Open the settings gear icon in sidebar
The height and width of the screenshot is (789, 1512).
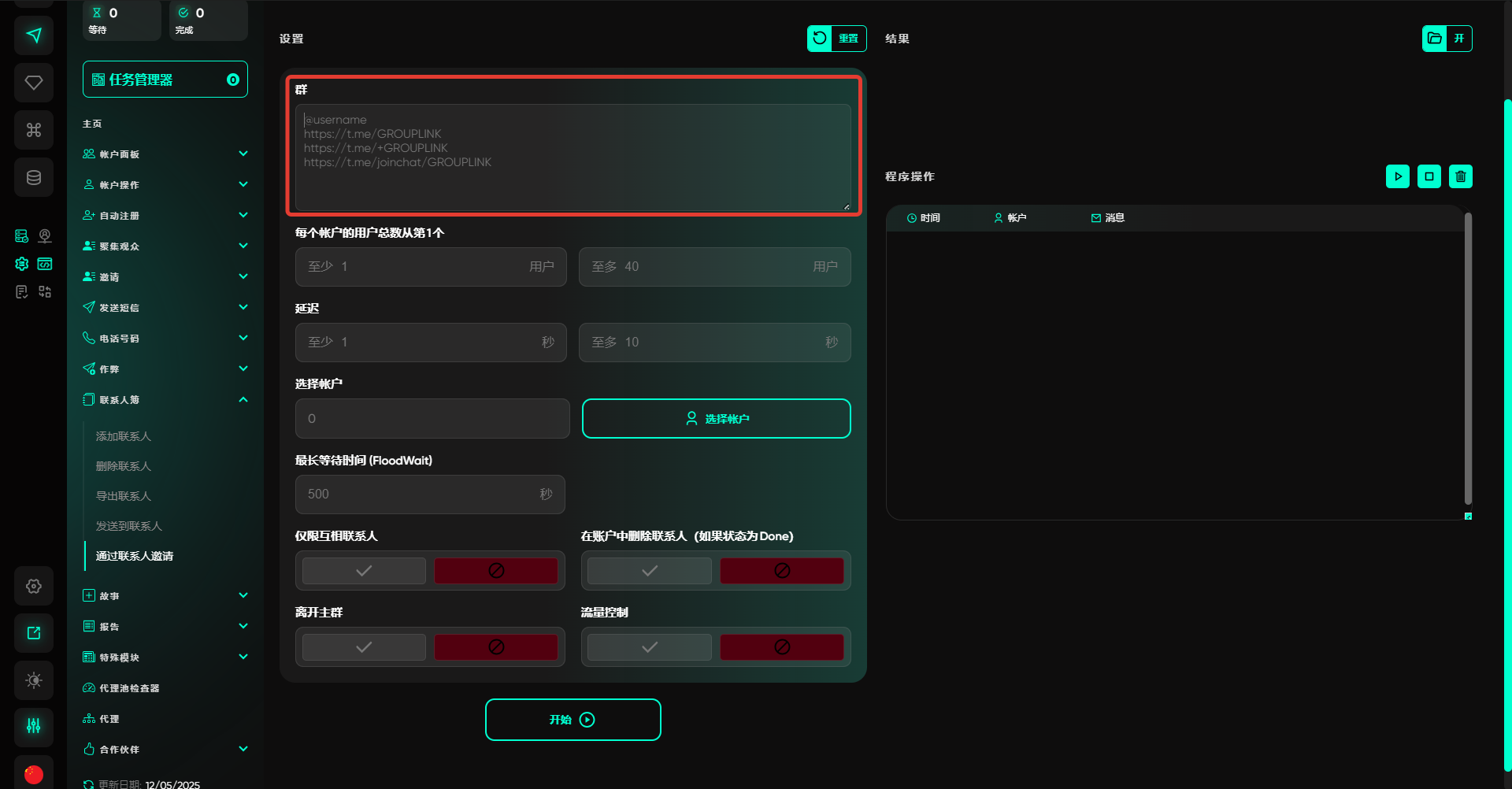34,586
